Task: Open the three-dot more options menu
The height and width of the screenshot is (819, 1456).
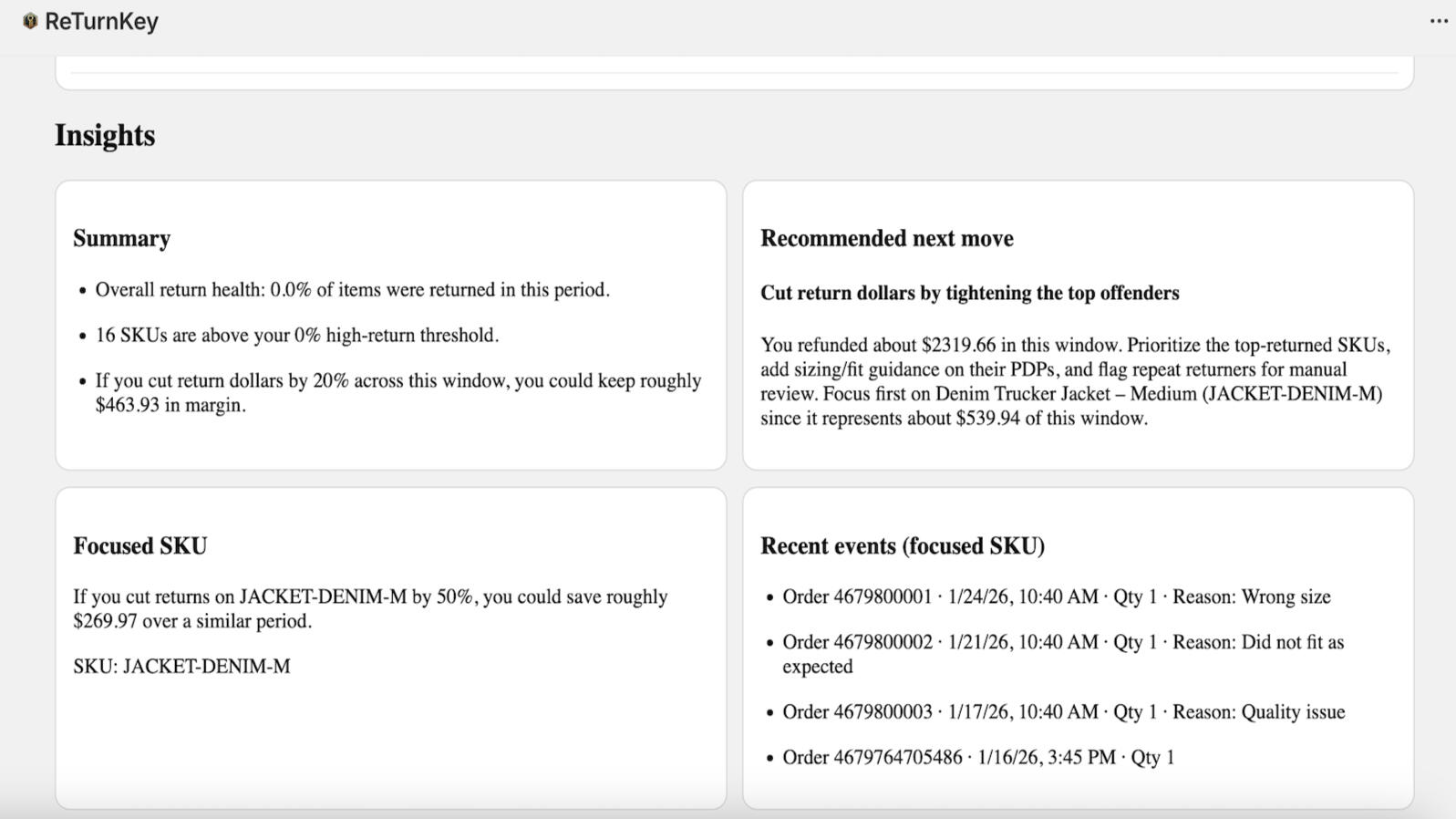Action: (x=1439, y=21)
